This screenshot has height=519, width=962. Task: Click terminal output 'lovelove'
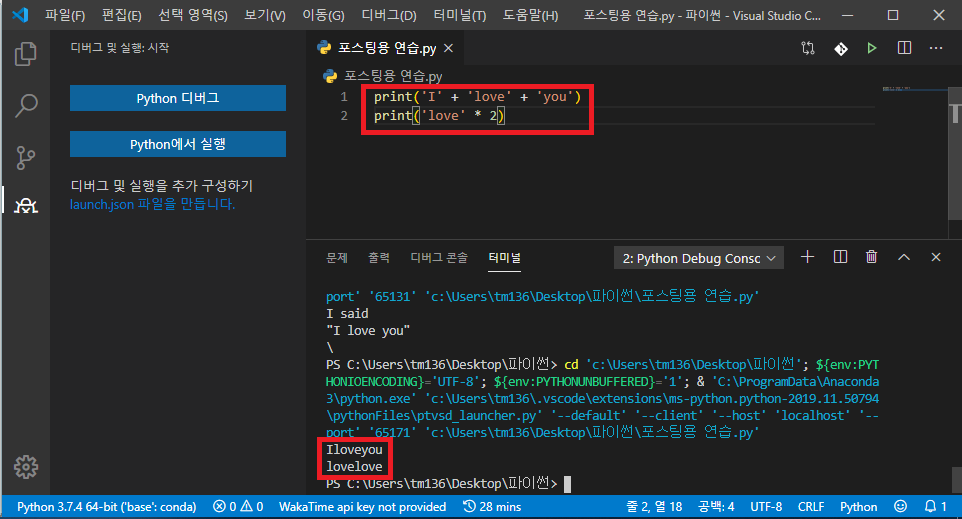click(x=354, y=467)
